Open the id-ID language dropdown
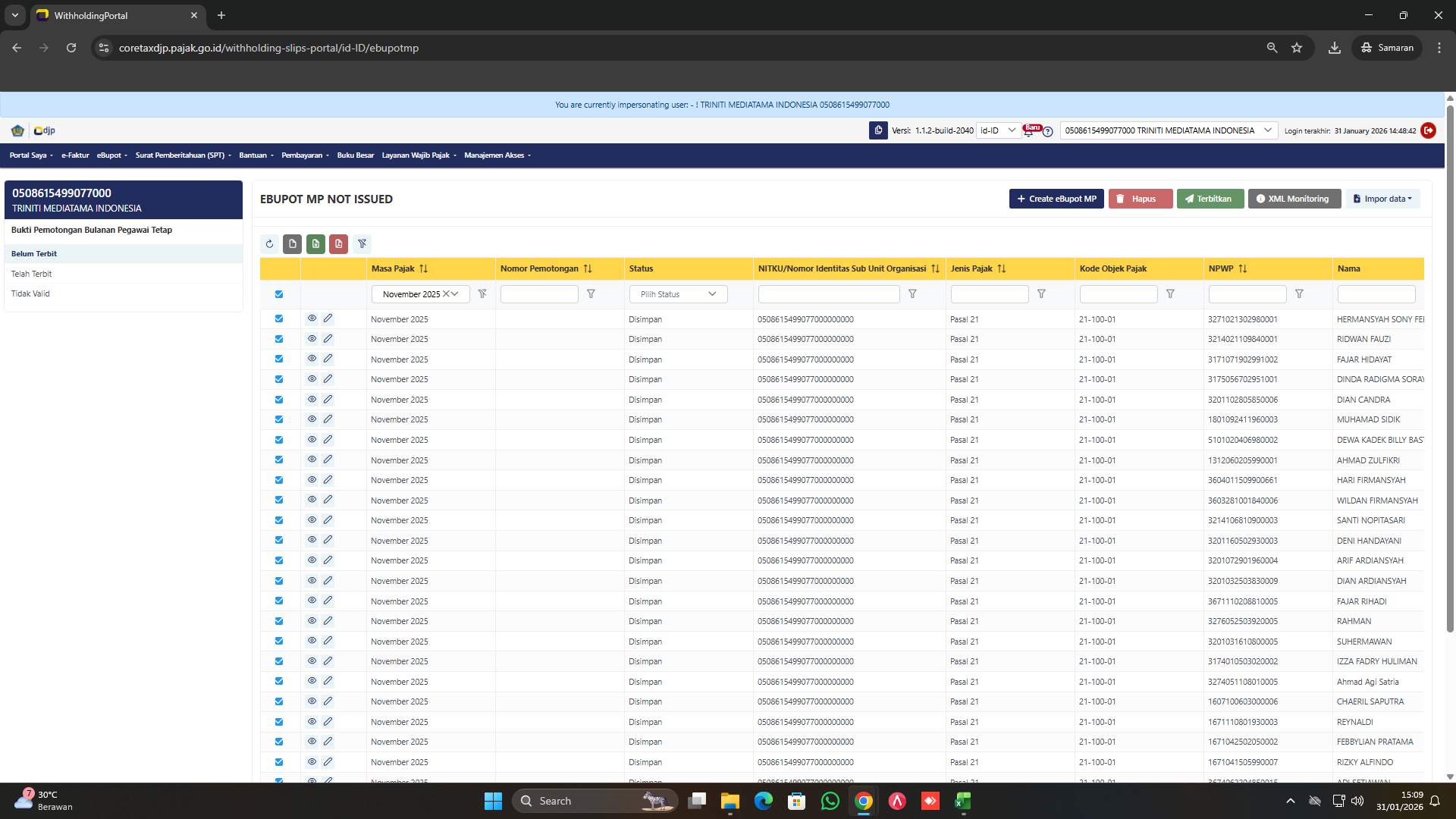This screenshot has height=819, width=1456. coord(999,130)
